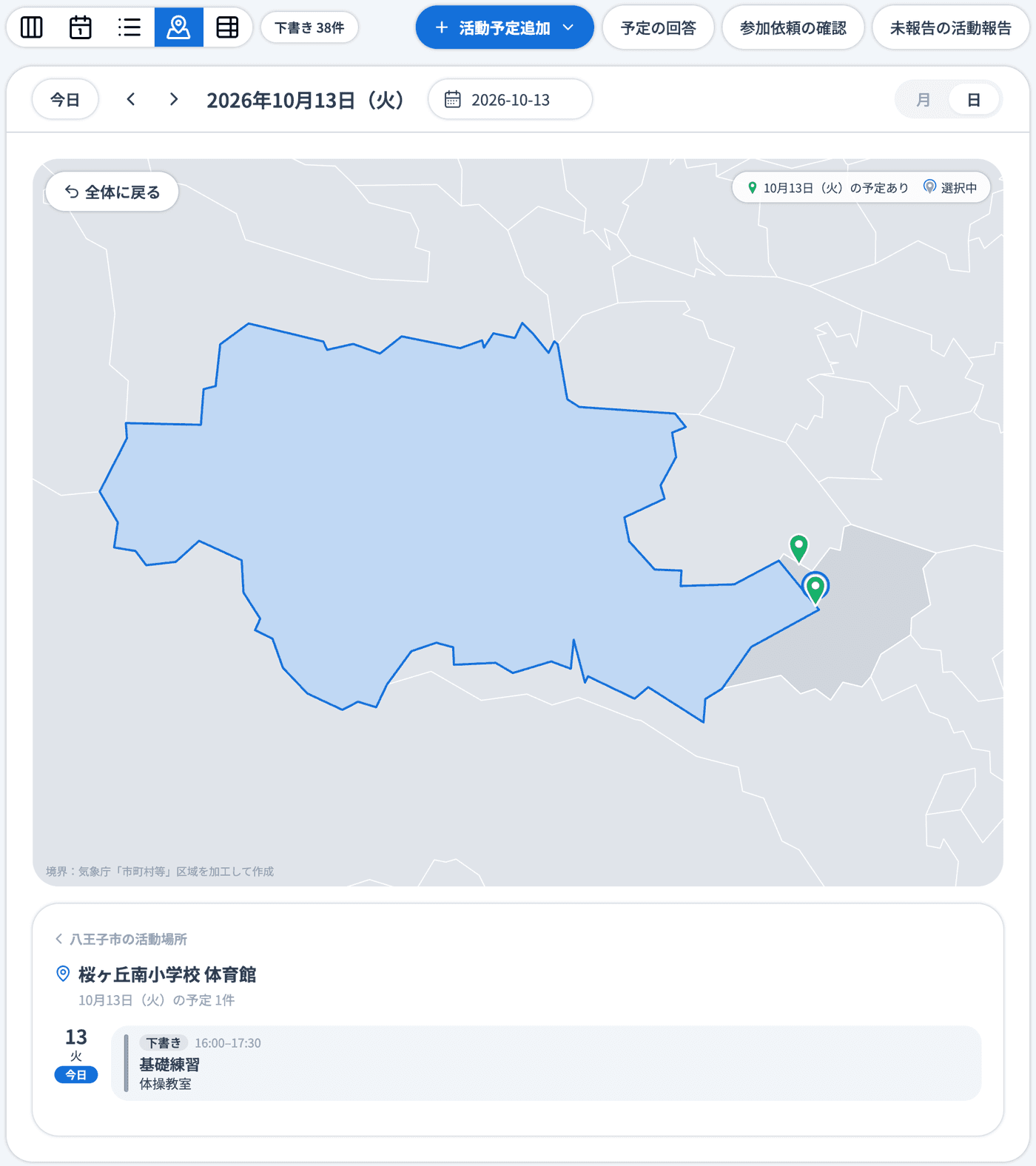Go back to 八王子市の活動場所
Image resolution: width=1036 pixels, height=1166 pixels.
pos(121,939)
